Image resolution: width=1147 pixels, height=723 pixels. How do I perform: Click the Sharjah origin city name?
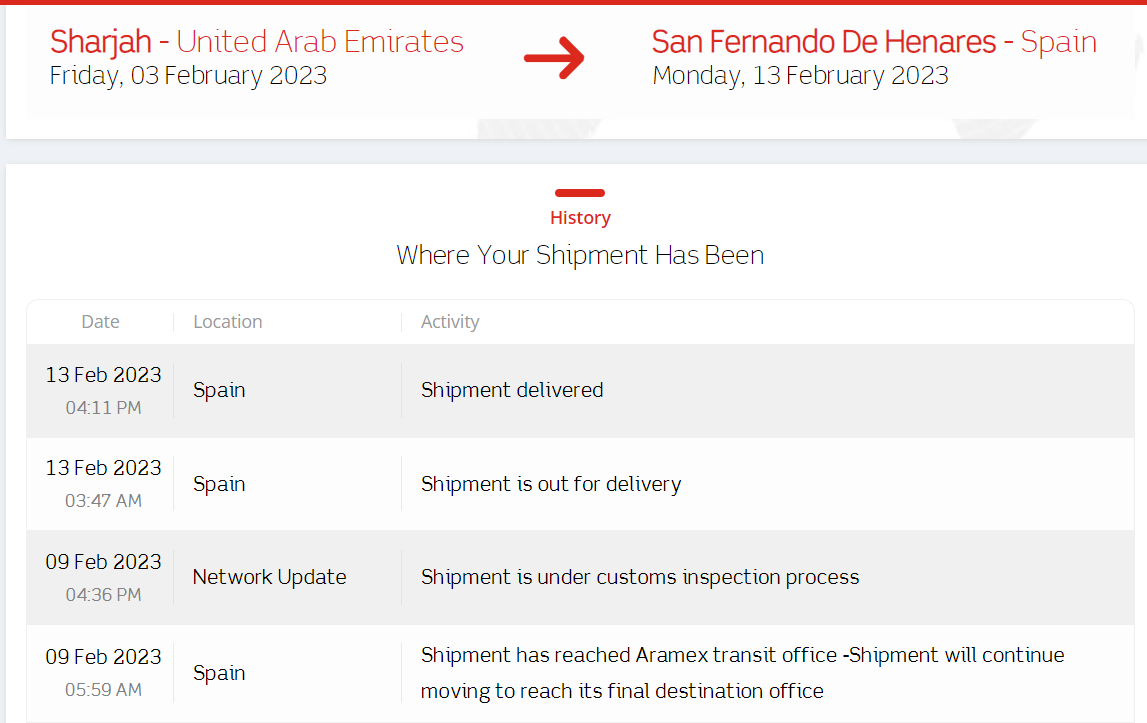tap(101, 42)
